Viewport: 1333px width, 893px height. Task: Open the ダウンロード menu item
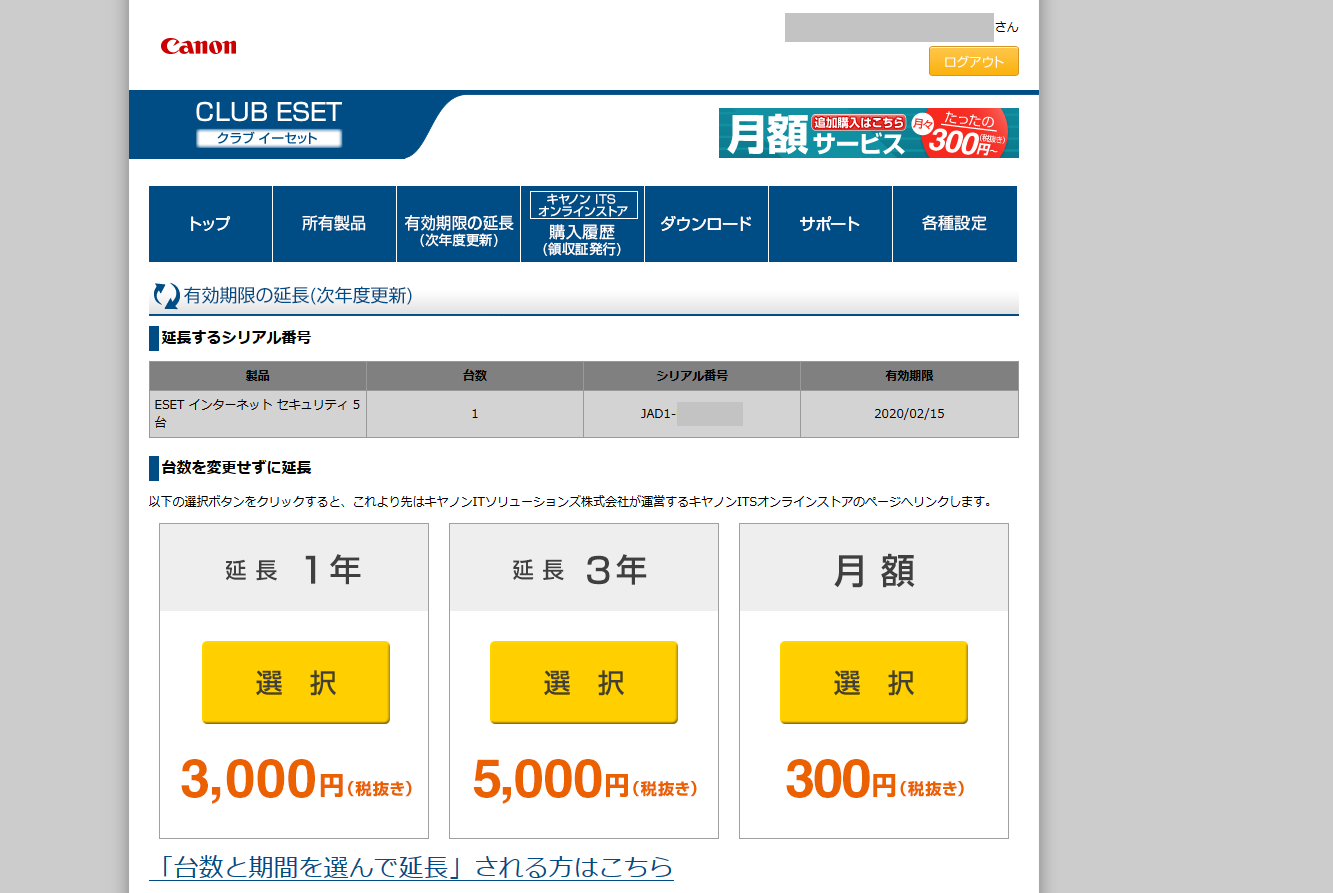706,224
